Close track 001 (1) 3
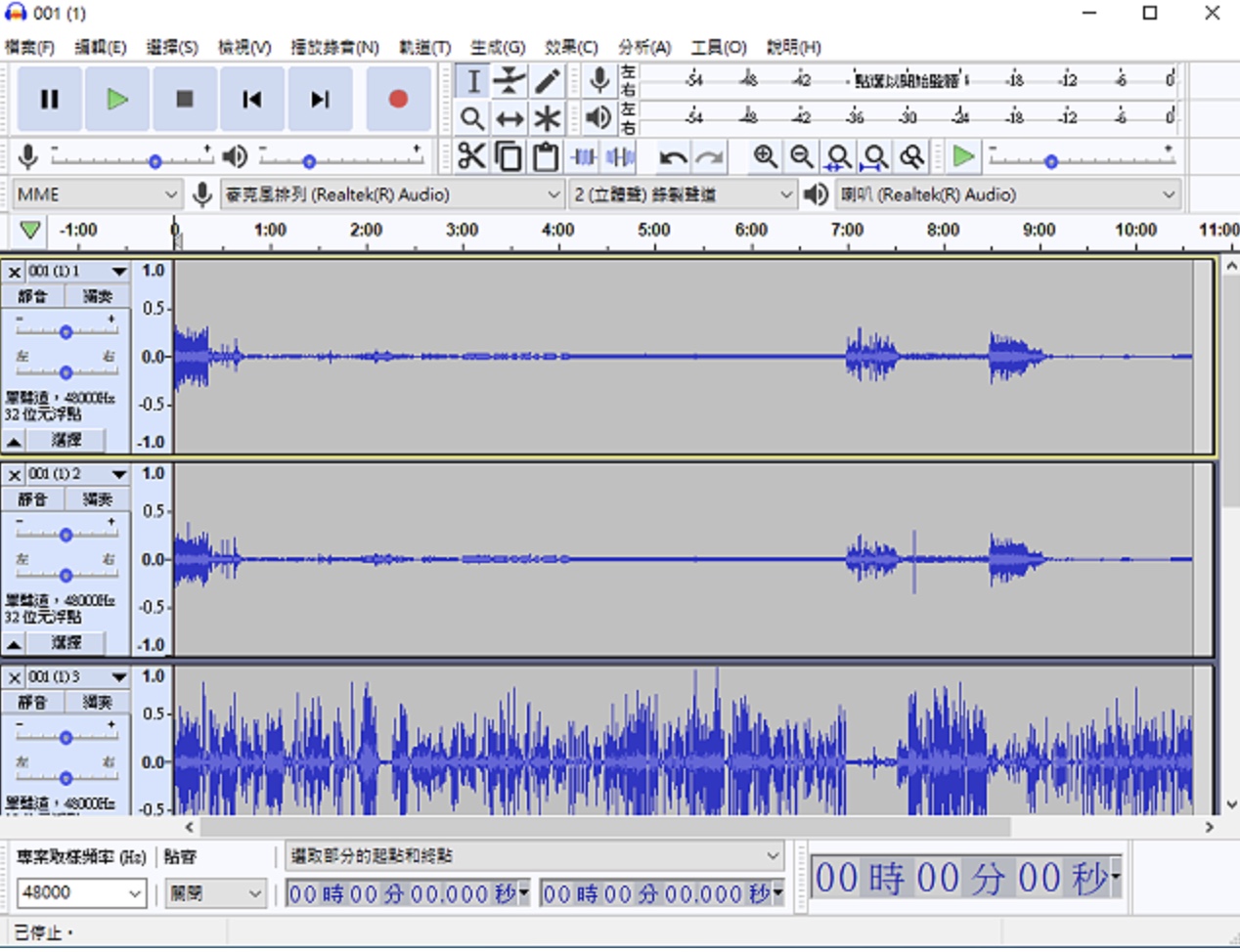 point(14,677)
